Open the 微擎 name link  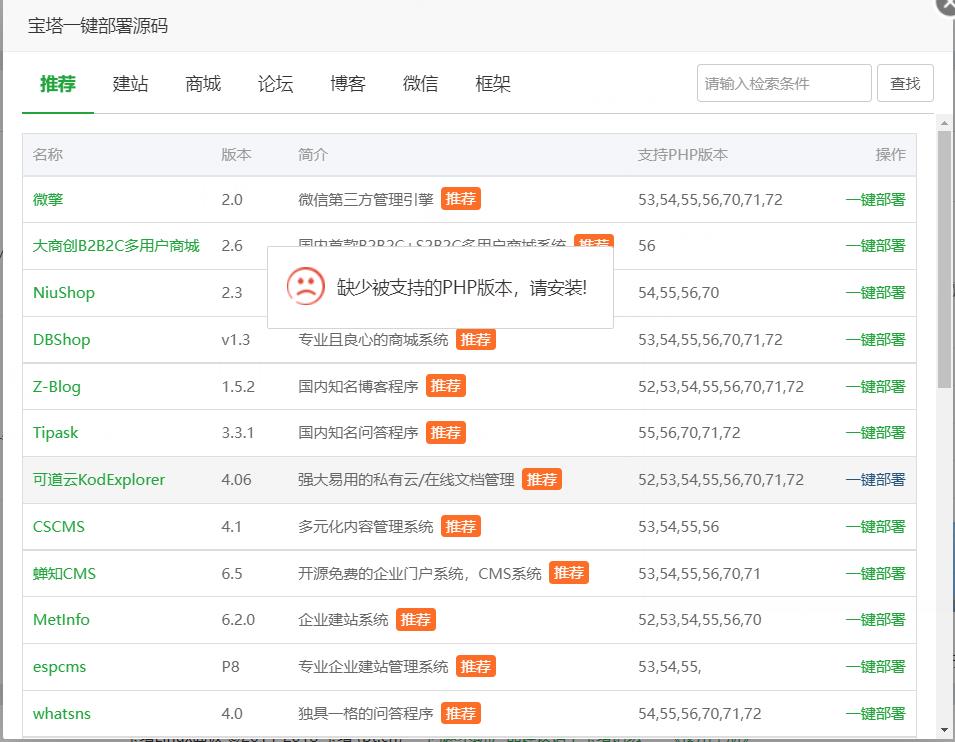[x=48, y=199]
